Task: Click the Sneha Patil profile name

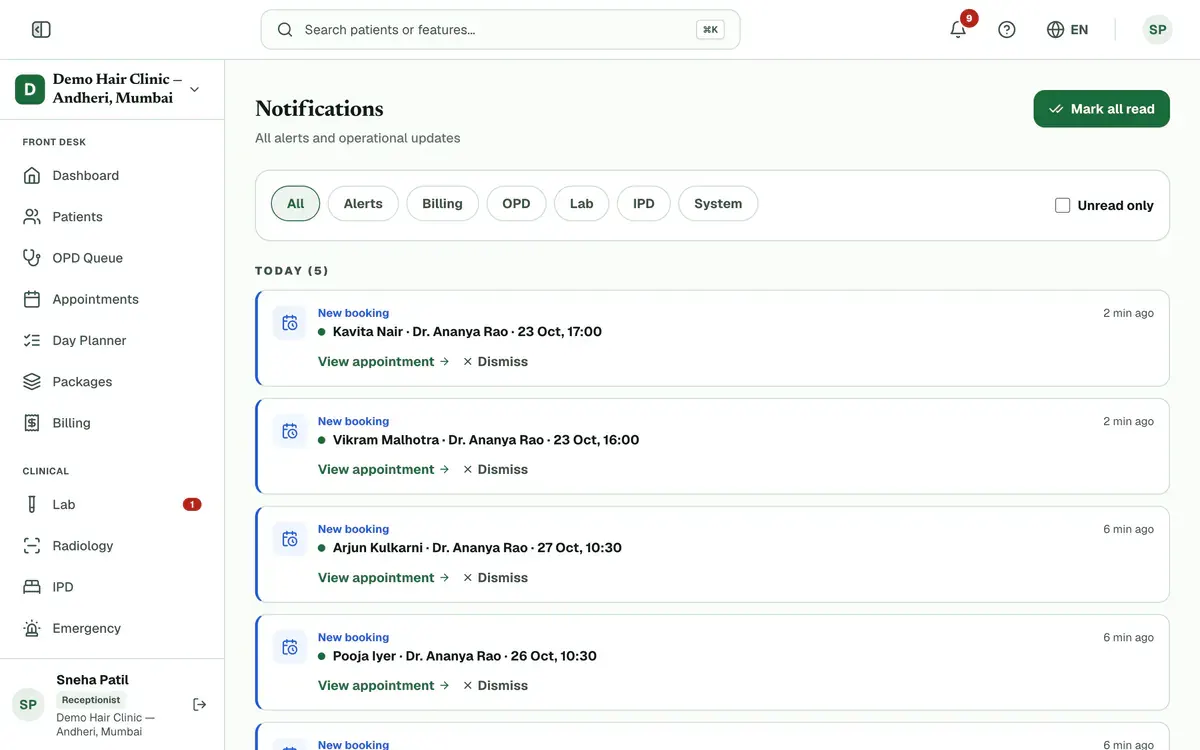Action: point(93,680)
